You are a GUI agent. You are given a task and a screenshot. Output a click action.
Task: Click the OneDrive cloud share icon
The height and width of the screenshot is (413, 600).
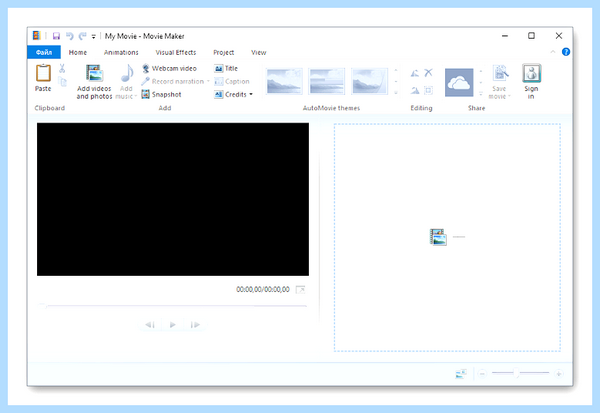pos(459,82)
